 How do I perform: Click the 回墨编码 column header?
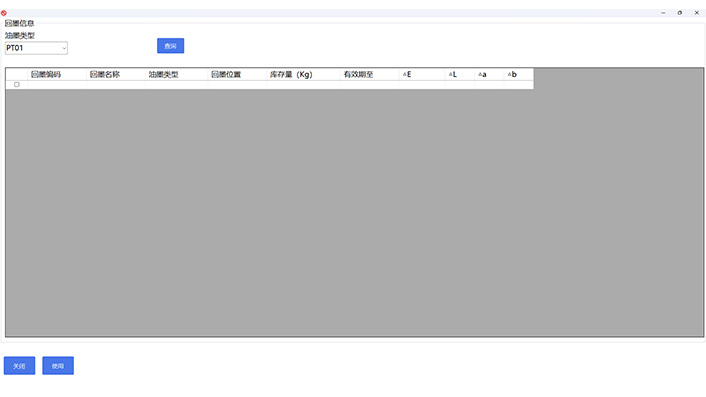coord(57,74)
